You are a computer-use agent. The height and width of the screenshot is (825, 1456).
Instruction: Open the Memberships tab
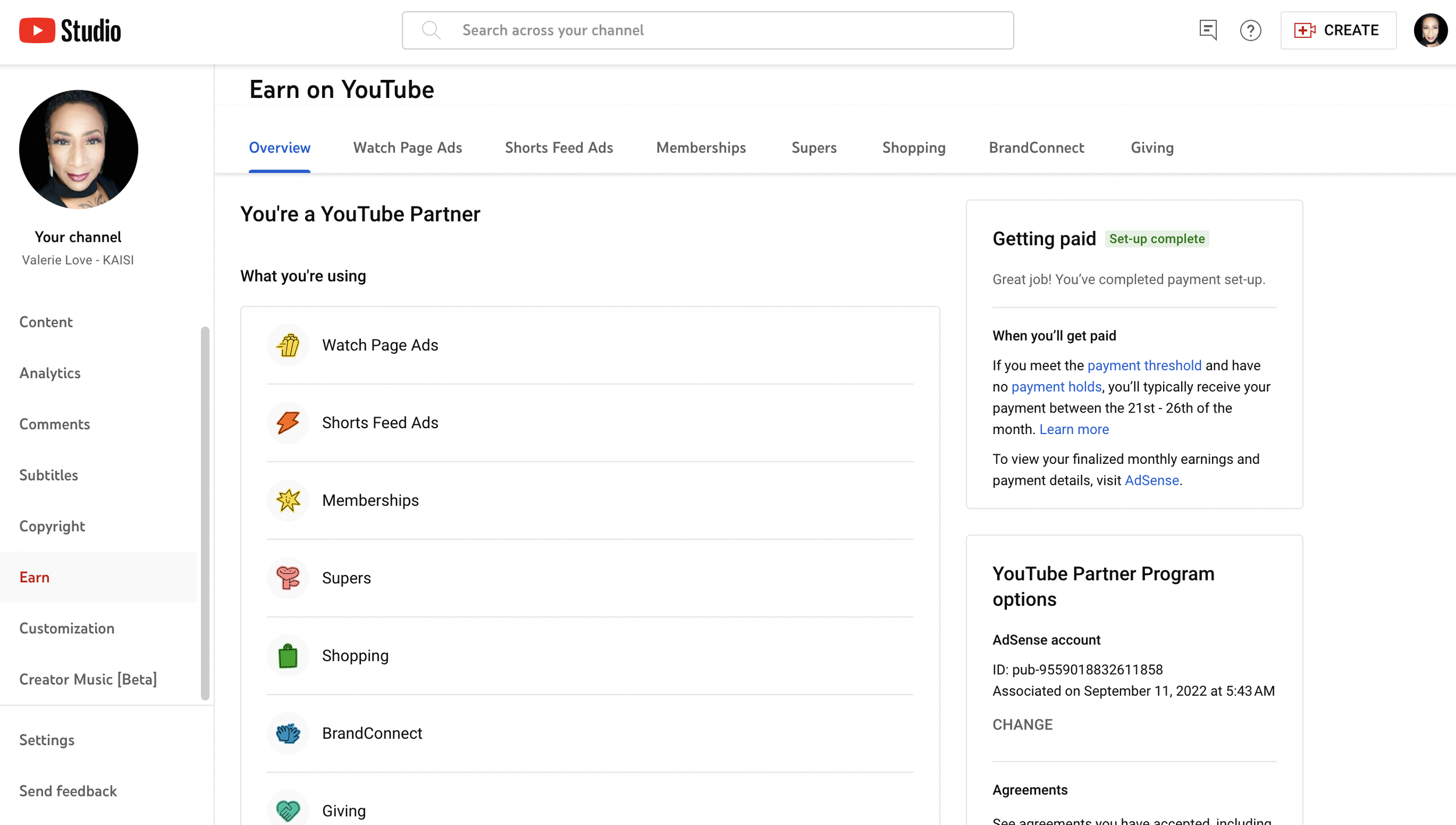click(x=701, y=148)
